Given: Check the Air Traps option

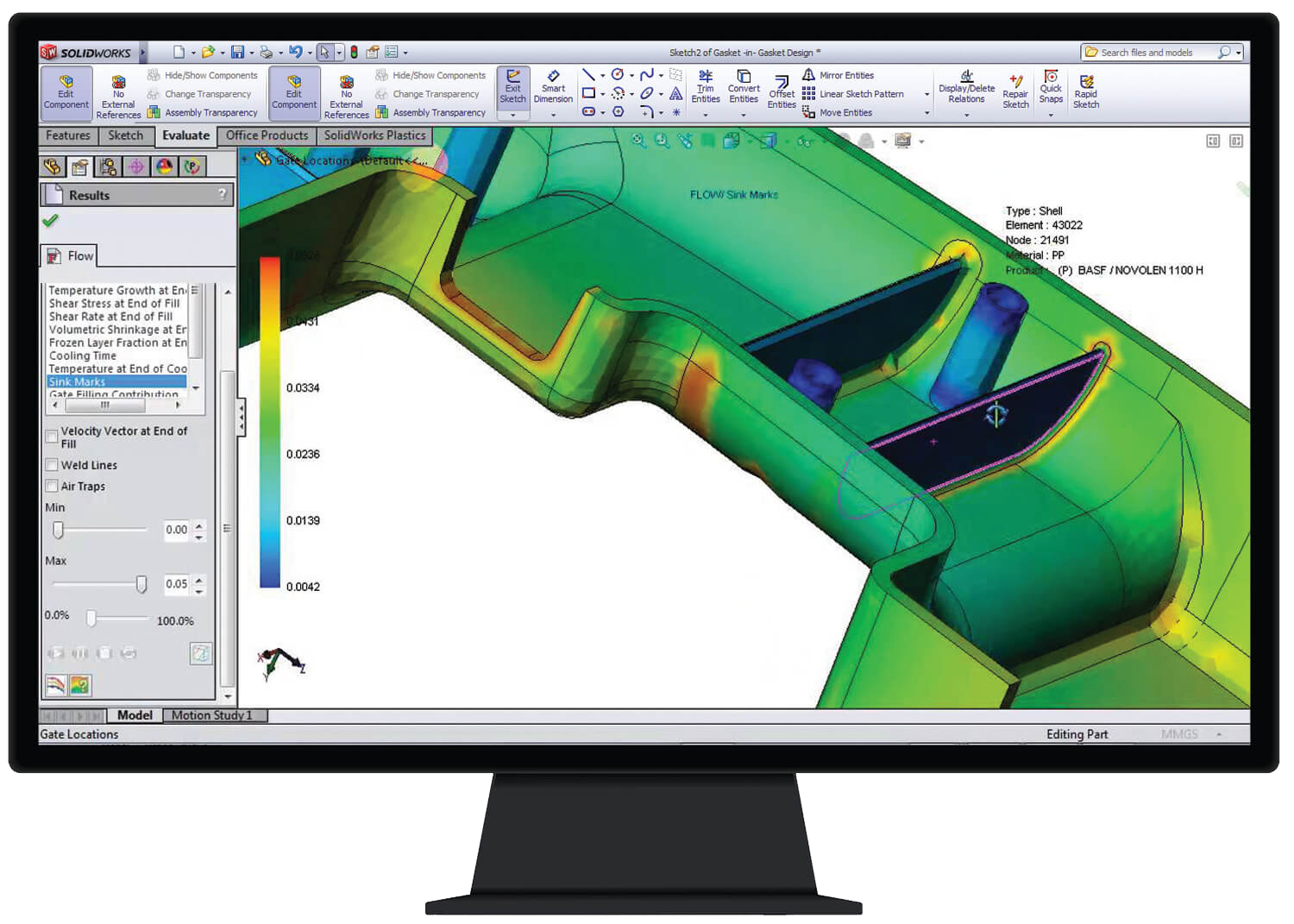Looking at the screenshot, I should (x=52, y=487).
